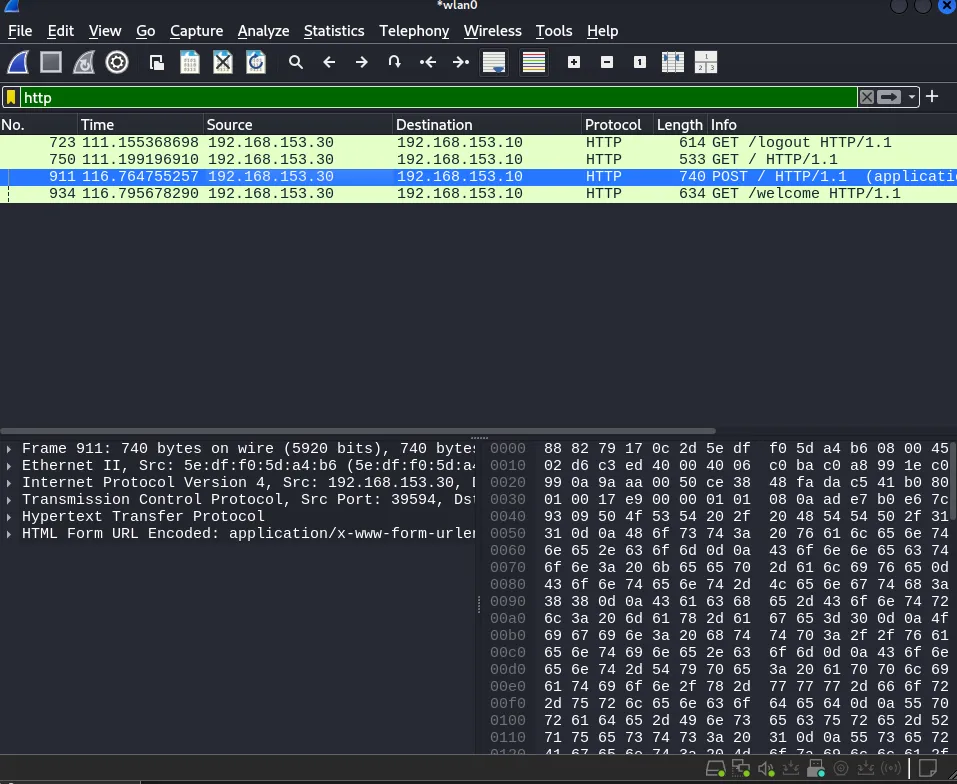Start a new live capture

[x=18, y=62]
